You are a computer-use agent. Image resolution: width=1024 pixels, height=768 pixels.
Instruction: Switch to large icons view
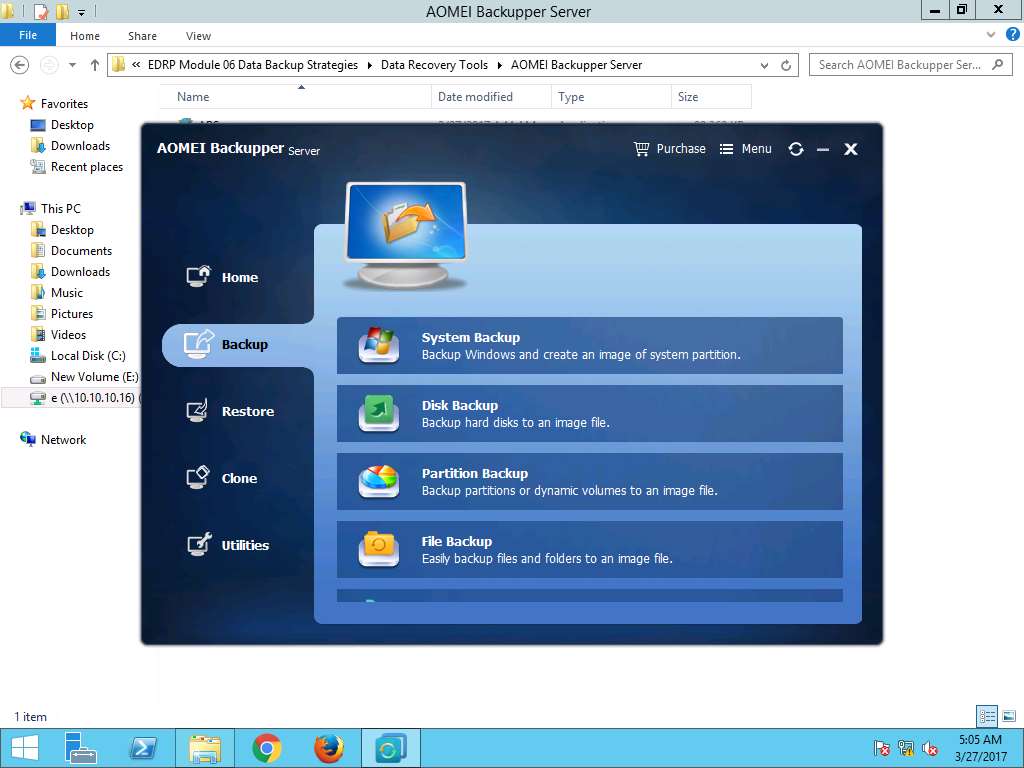pyautogui.click(x=1008, y=716)
